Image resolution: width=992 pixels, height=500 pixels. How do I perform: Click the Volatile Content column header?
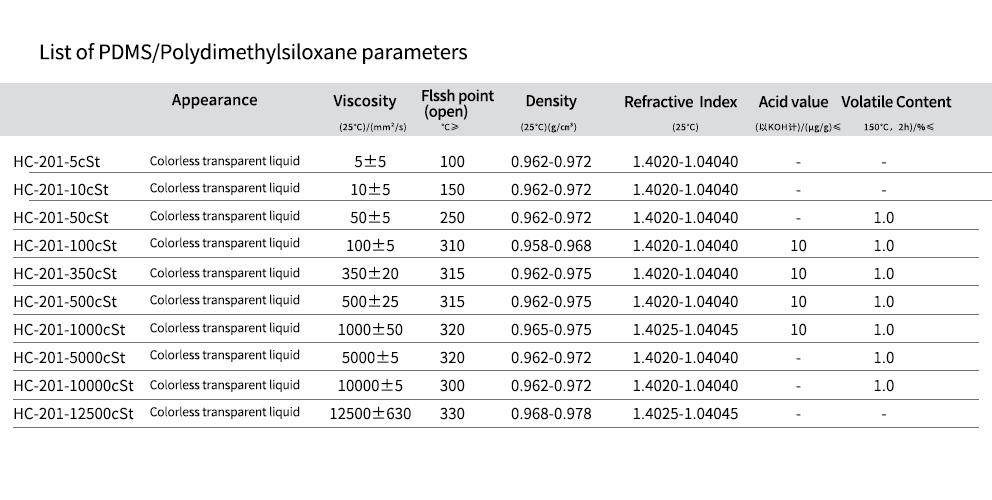coord(896,102)
